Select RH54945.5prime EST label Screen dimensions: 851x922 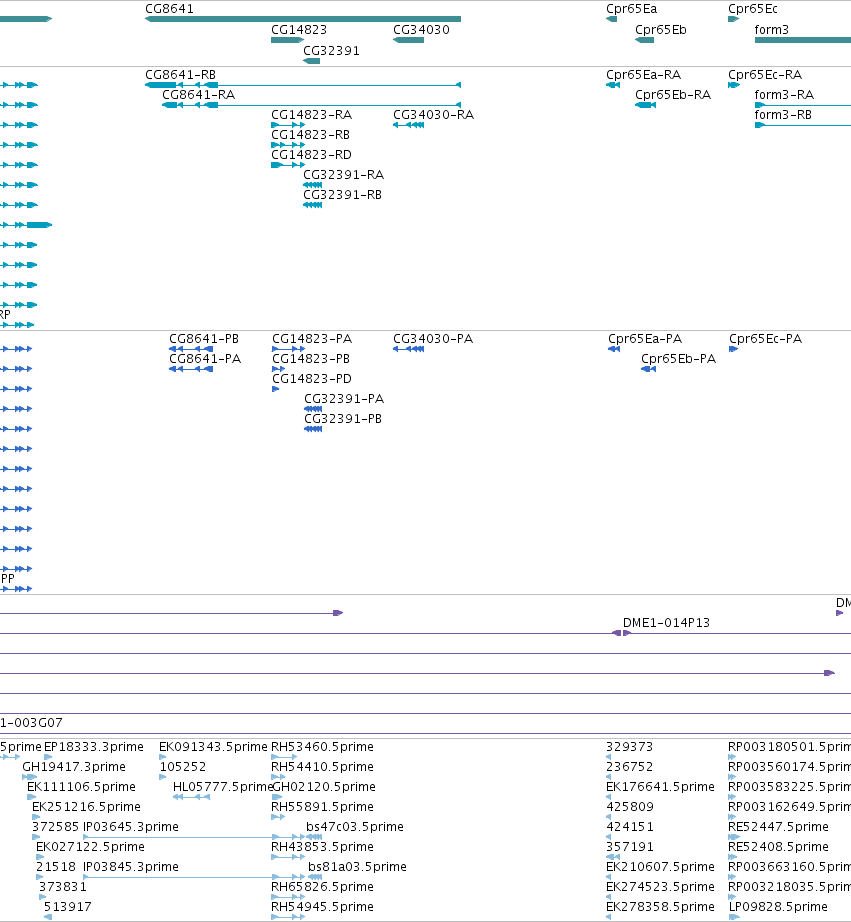click(322, 907)
